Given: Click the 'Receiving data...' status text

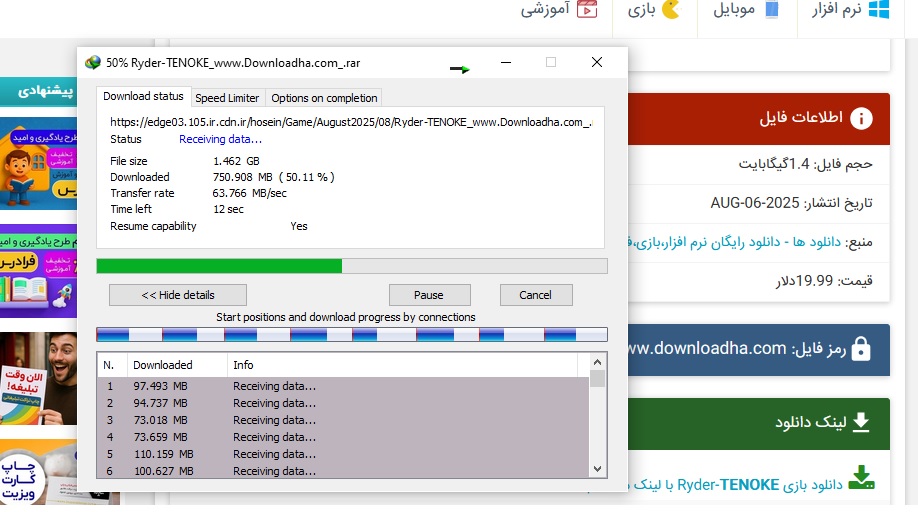Looking at the screenshot, I should click(220, 139).
